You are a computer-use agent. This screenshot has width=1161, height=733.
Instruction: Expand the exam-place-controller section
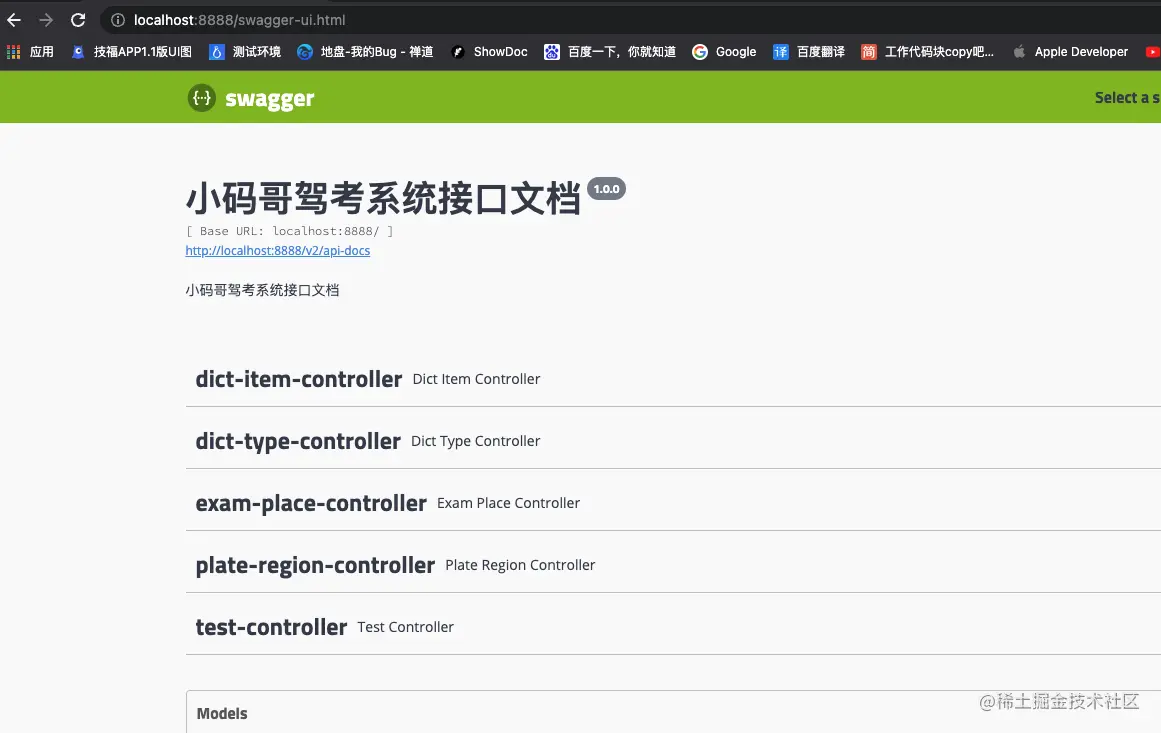tap(673, 503)
